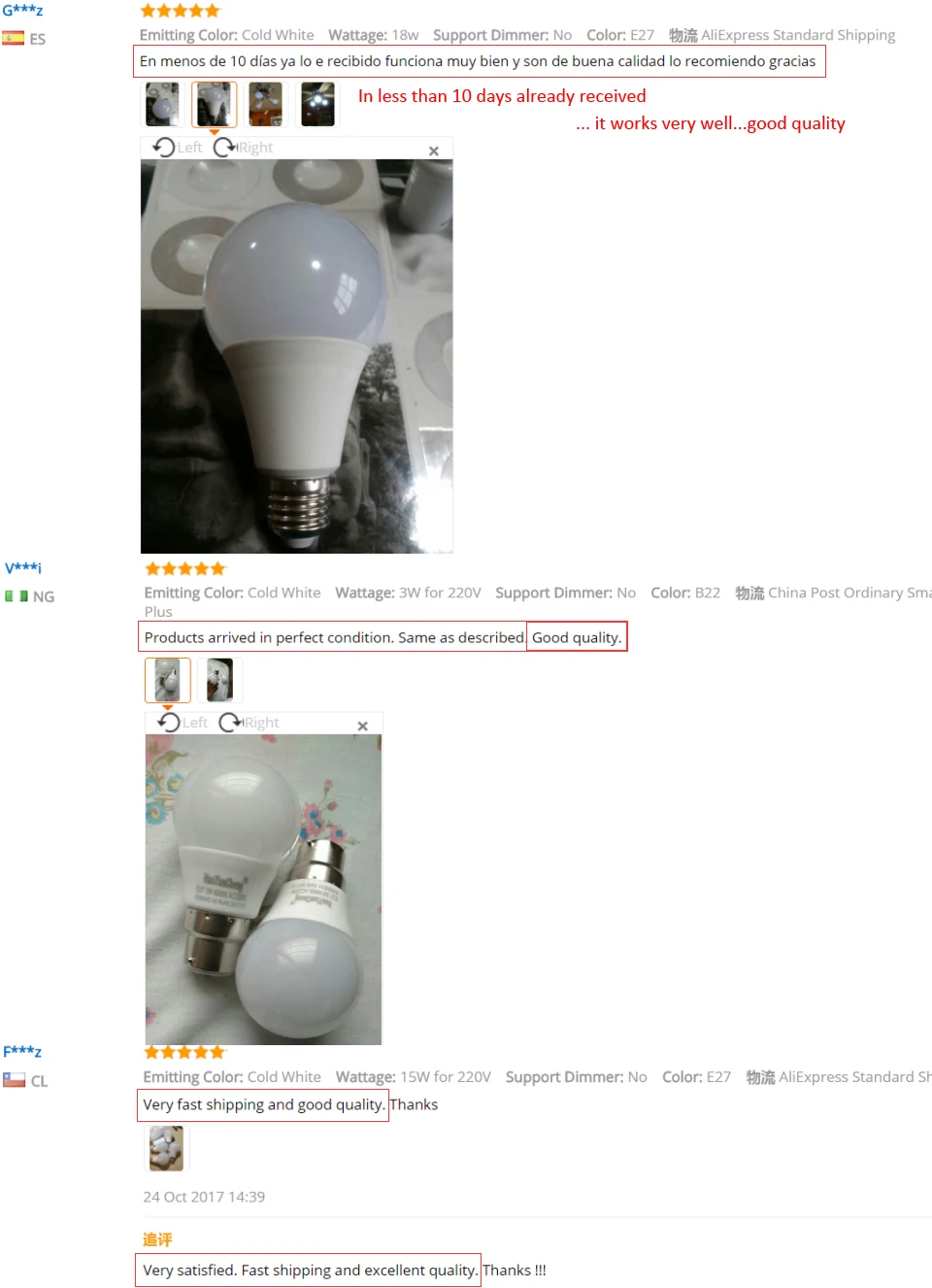Open second thumbnail in V***i review
The height and width of the screenshot is (1288, 932).
click(x=219, y=680)
